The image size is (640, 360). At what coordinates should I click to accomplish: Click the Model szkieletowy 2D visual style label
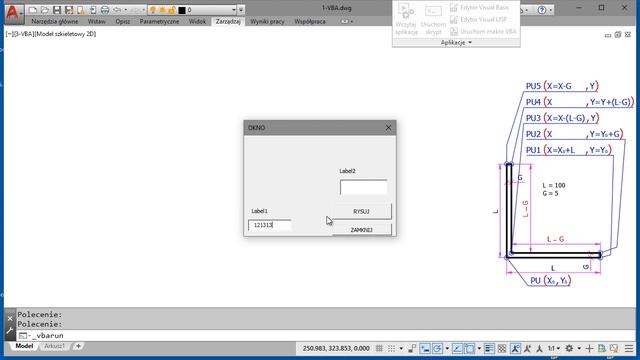66,34
